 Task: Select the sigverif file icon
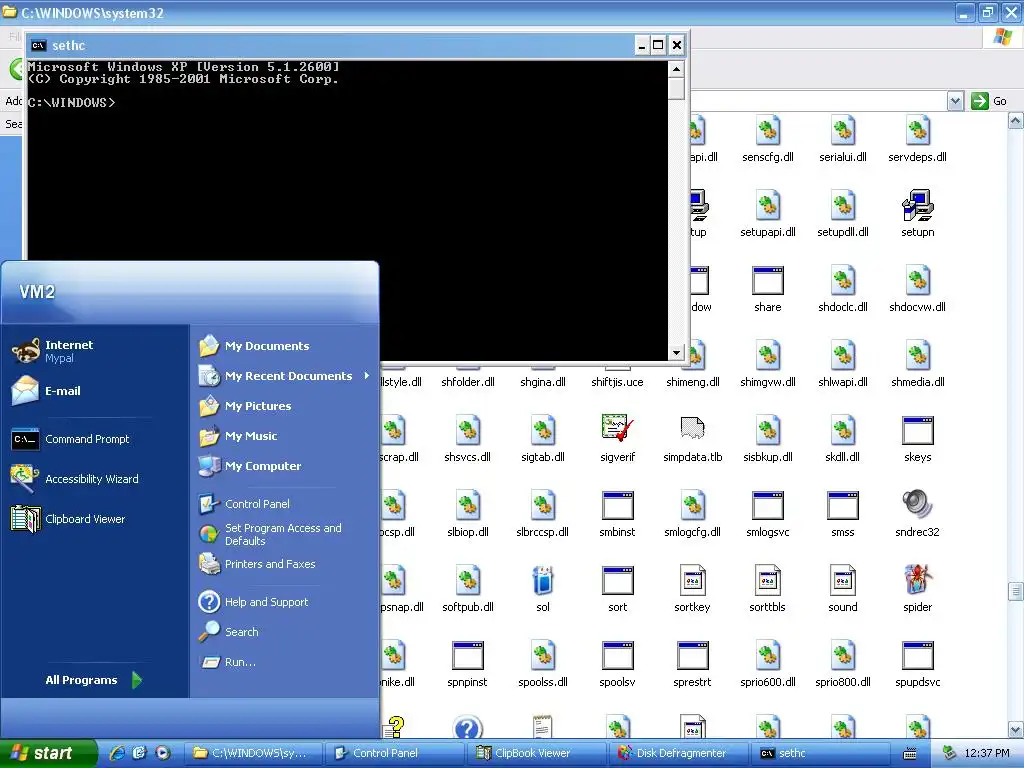617,429
